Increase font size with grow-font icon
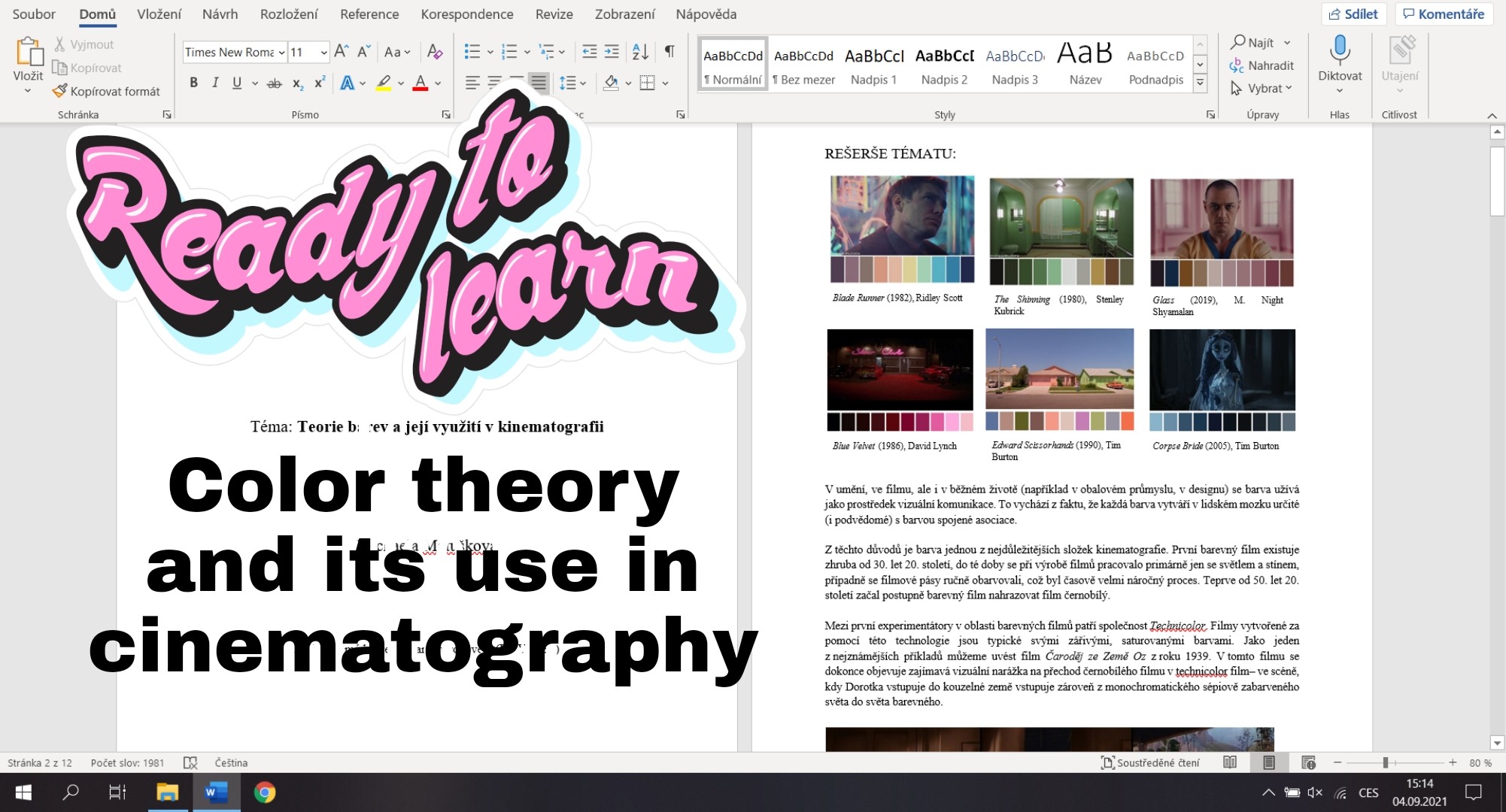Viewport: 1506px width, 812px height. tap(341, 51)
